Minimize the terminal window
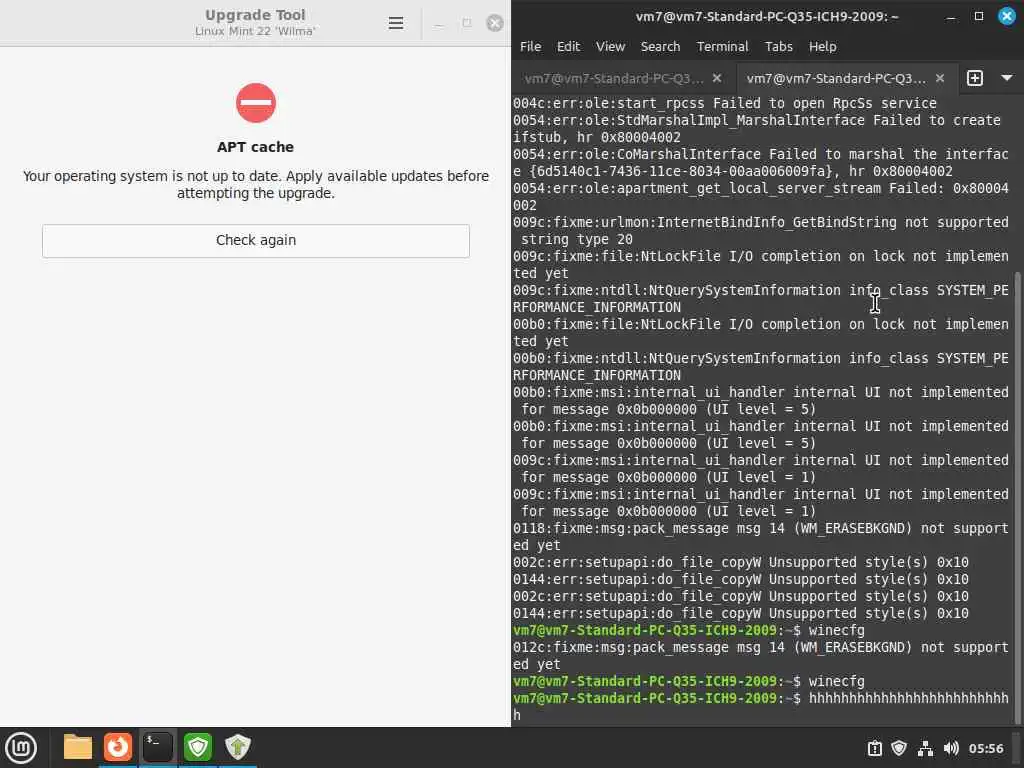Screen dimensions: 1024x768 (951, 17)
